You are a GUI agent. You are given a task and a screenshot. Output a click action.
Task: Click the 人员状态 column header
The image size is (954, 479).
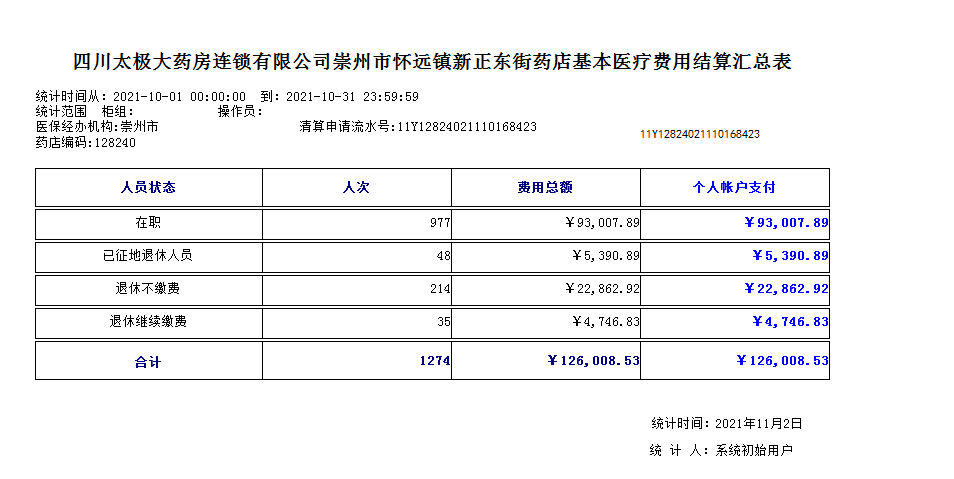click(148, 187)
